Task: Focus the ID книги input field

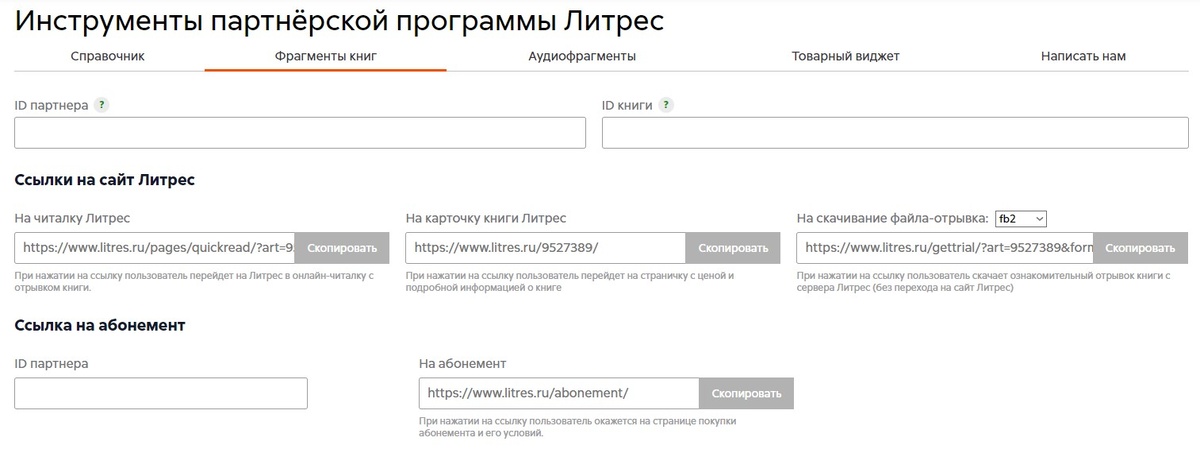Action: point(895,133)
